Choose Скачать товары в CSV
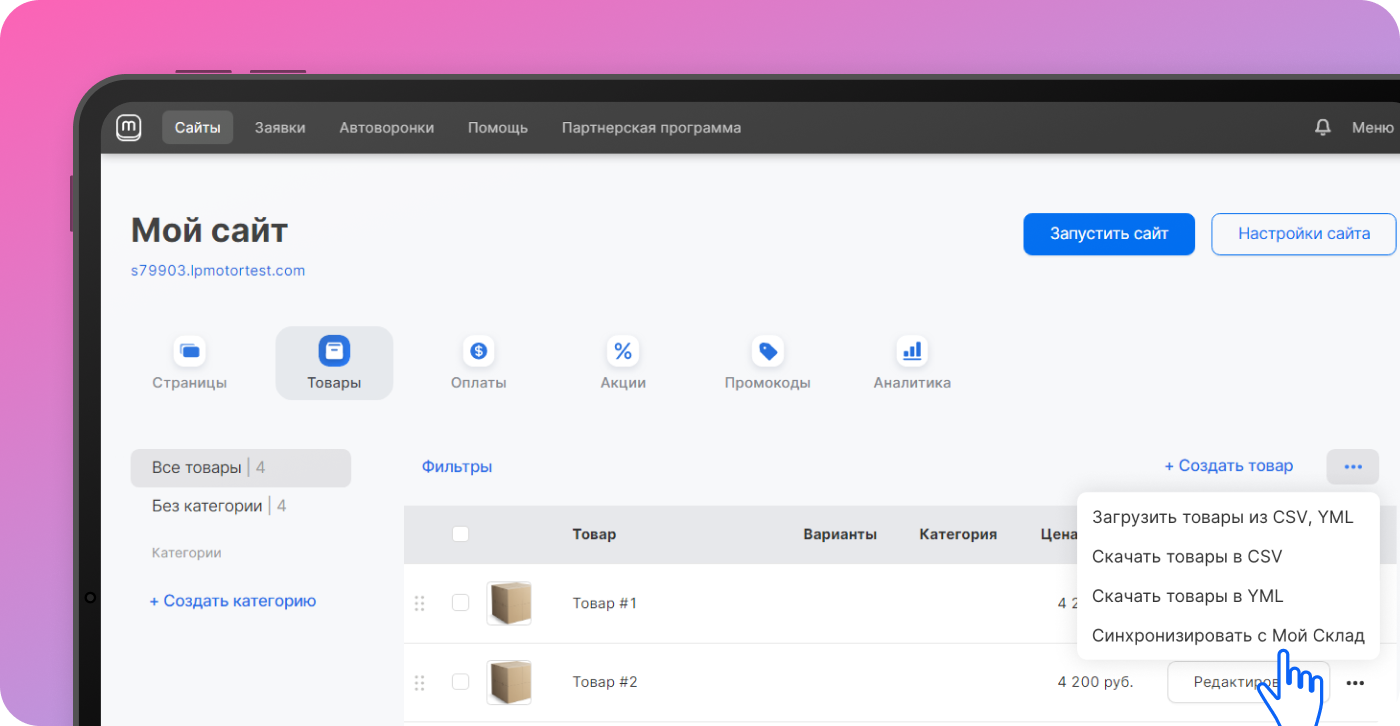 click(1187, 557)
